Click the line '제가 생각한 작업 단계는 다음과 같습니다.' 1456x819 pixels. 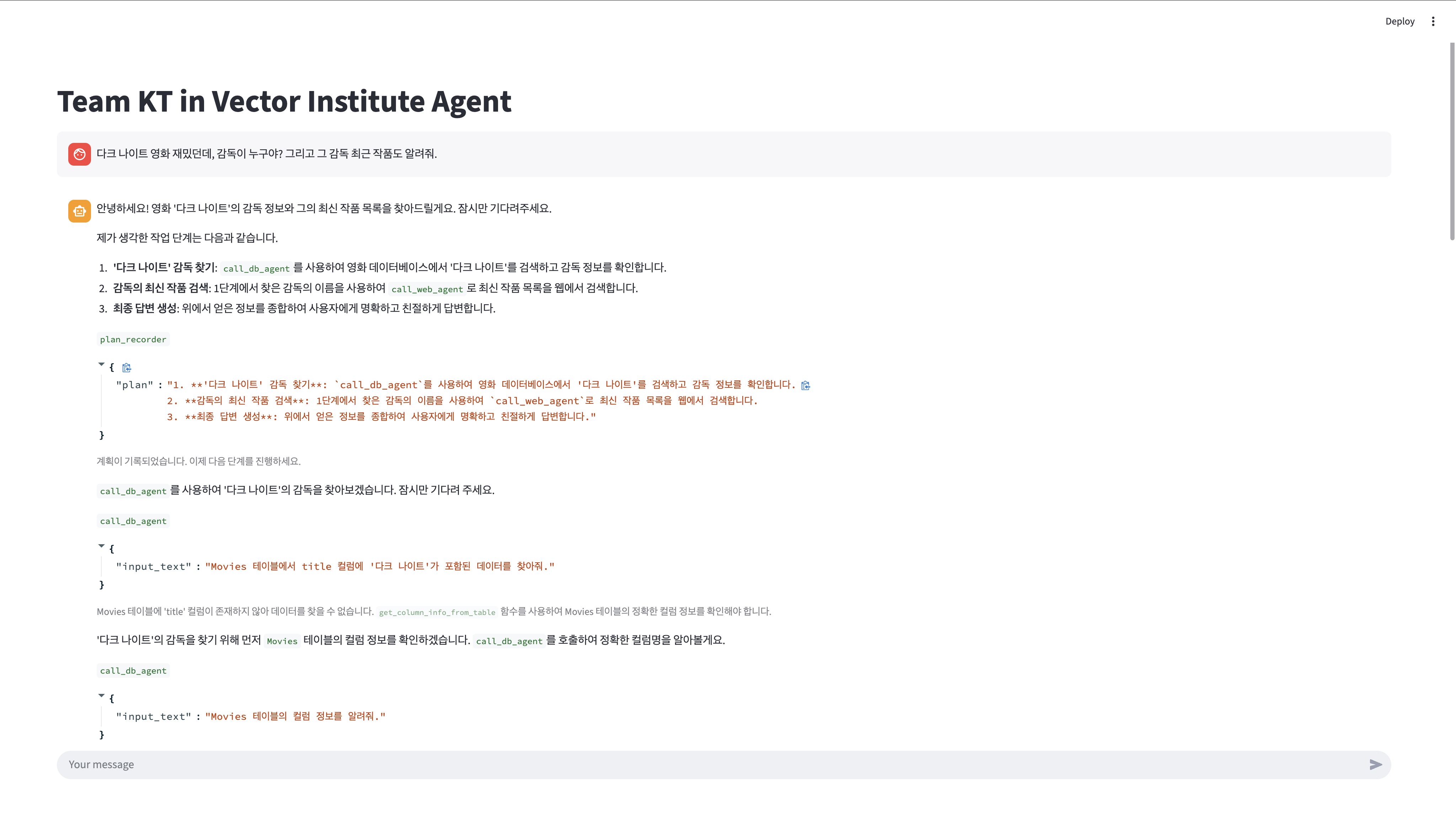coord(187,238)
